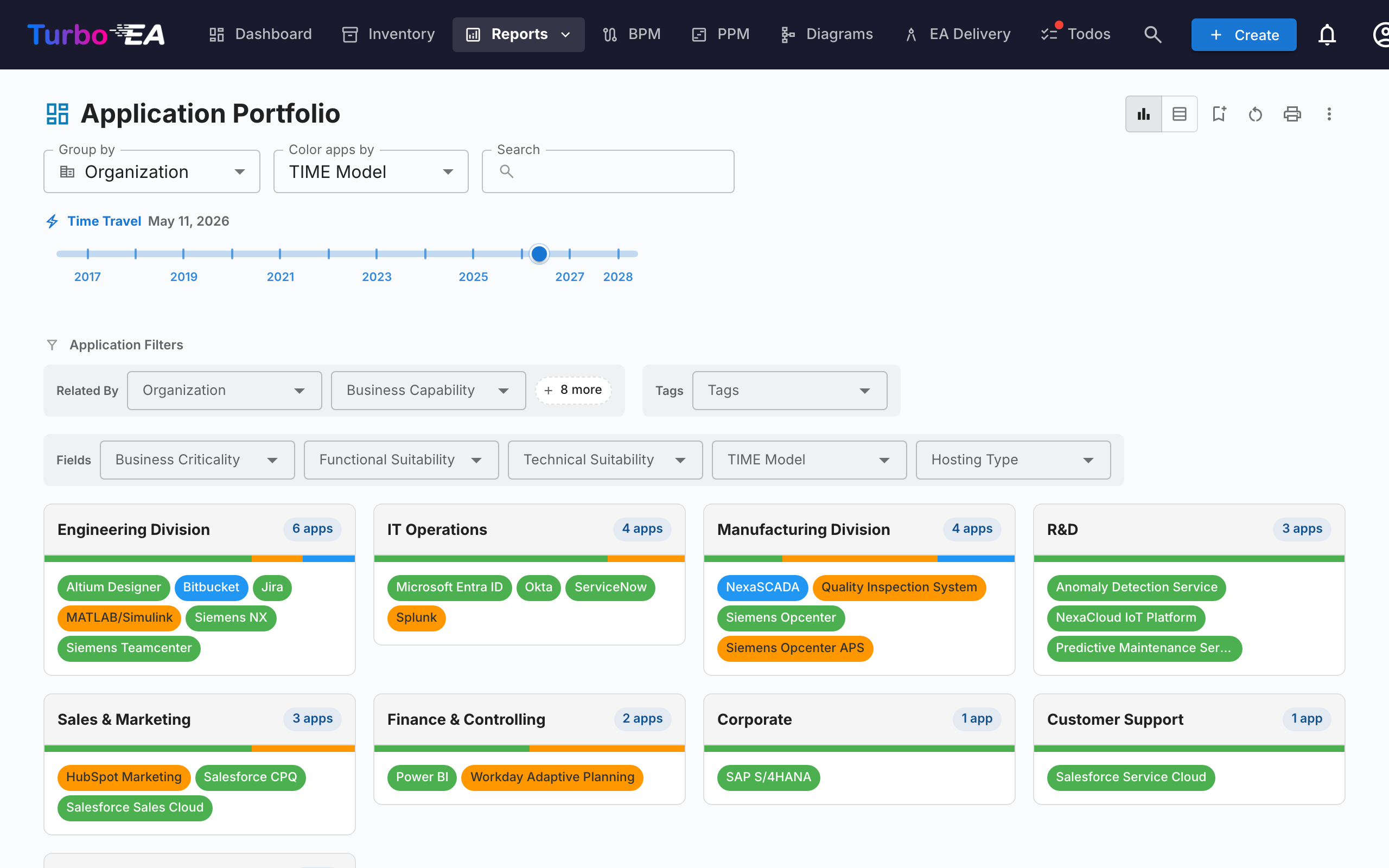Open the NexaSCADA app chip
This screenshot has height=868, width=1389.
pos(762,588)
